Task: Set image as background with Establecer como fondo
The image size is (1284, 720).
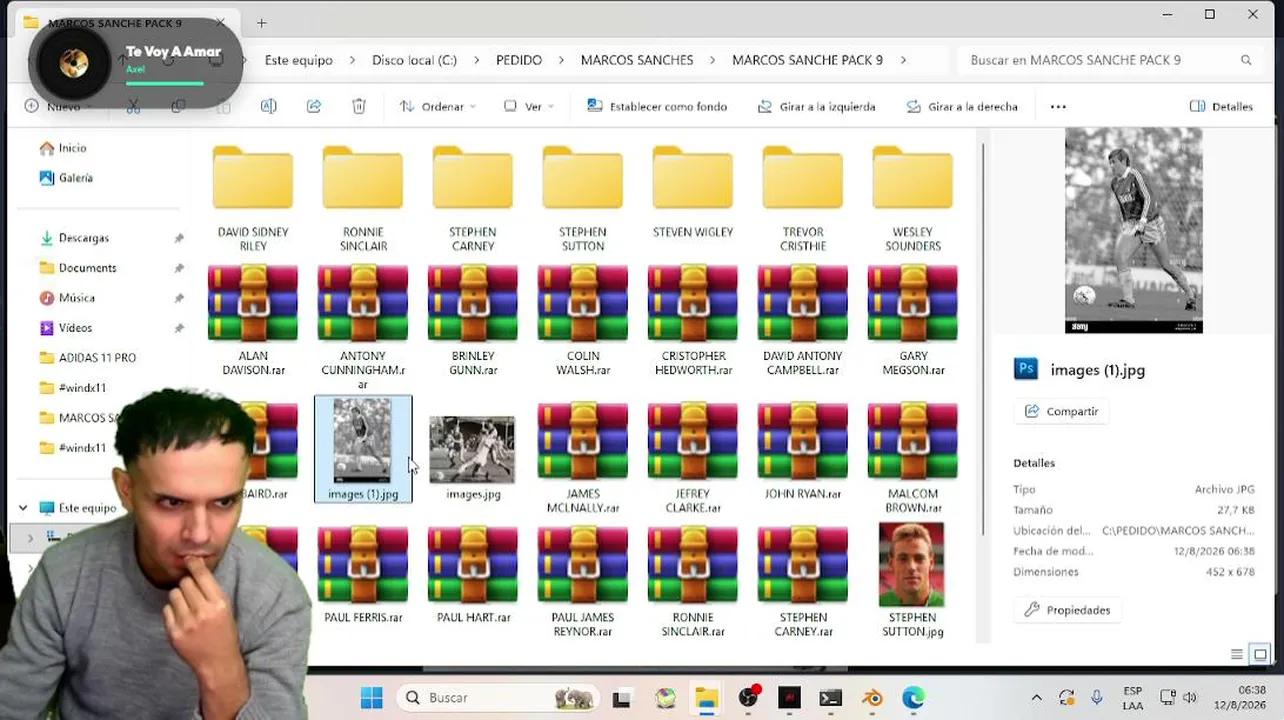Action: (x=657, y=106)
